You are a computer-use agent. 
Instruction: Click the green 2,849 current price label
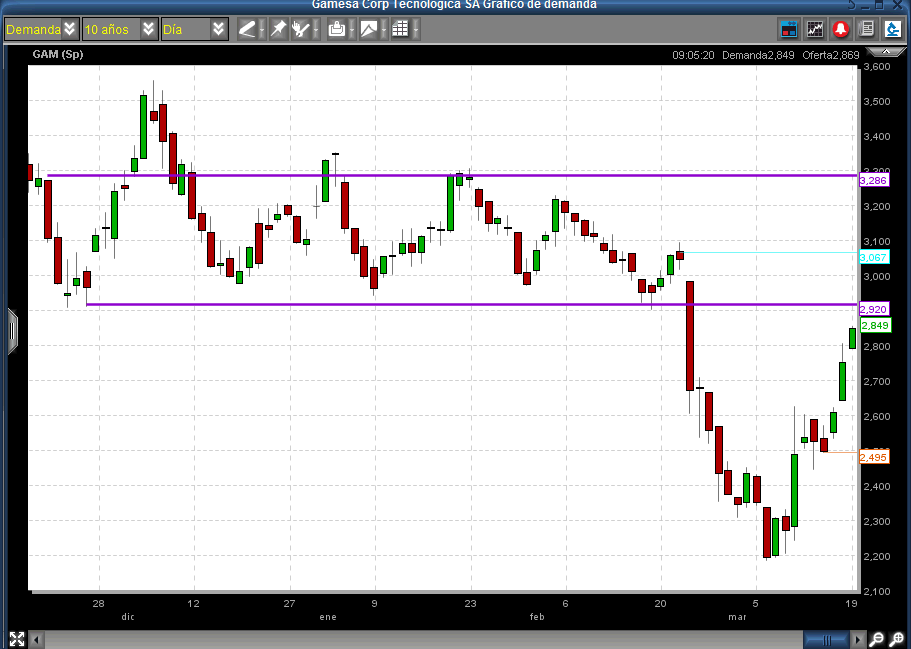[876, 325]
